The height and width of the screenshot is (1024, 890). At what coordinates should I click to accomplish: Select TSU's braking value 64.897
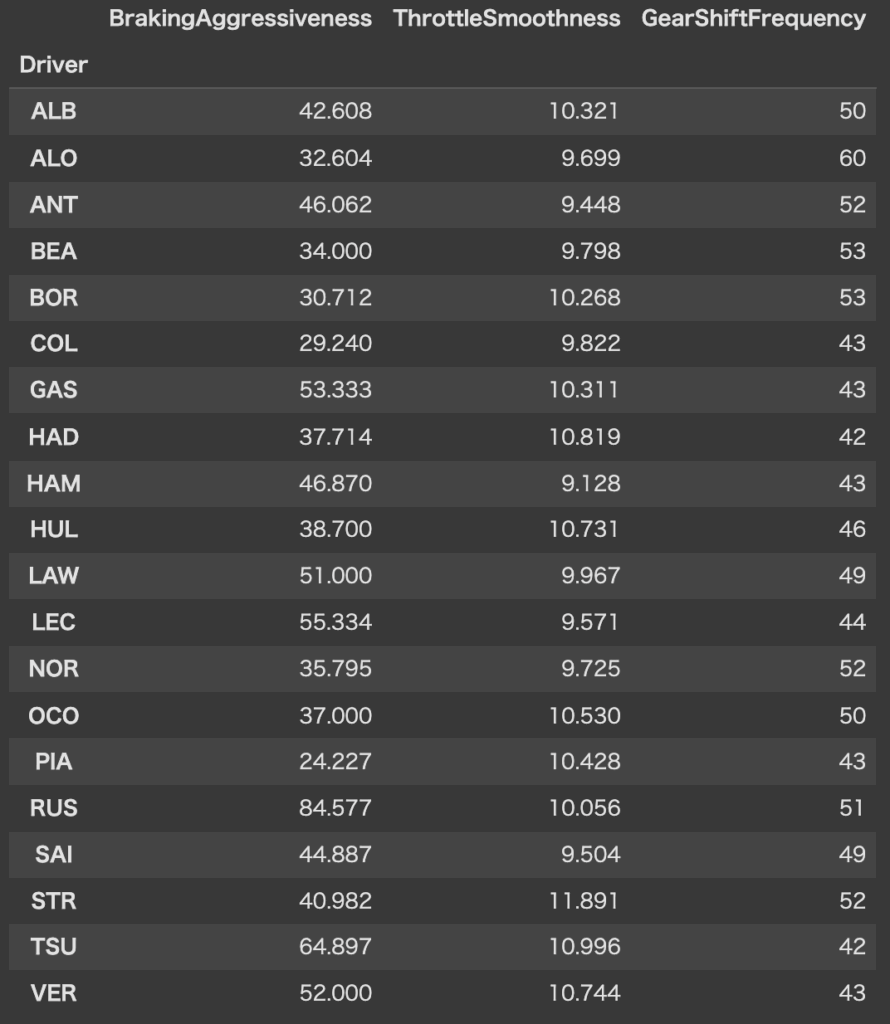tap(335, 947)
